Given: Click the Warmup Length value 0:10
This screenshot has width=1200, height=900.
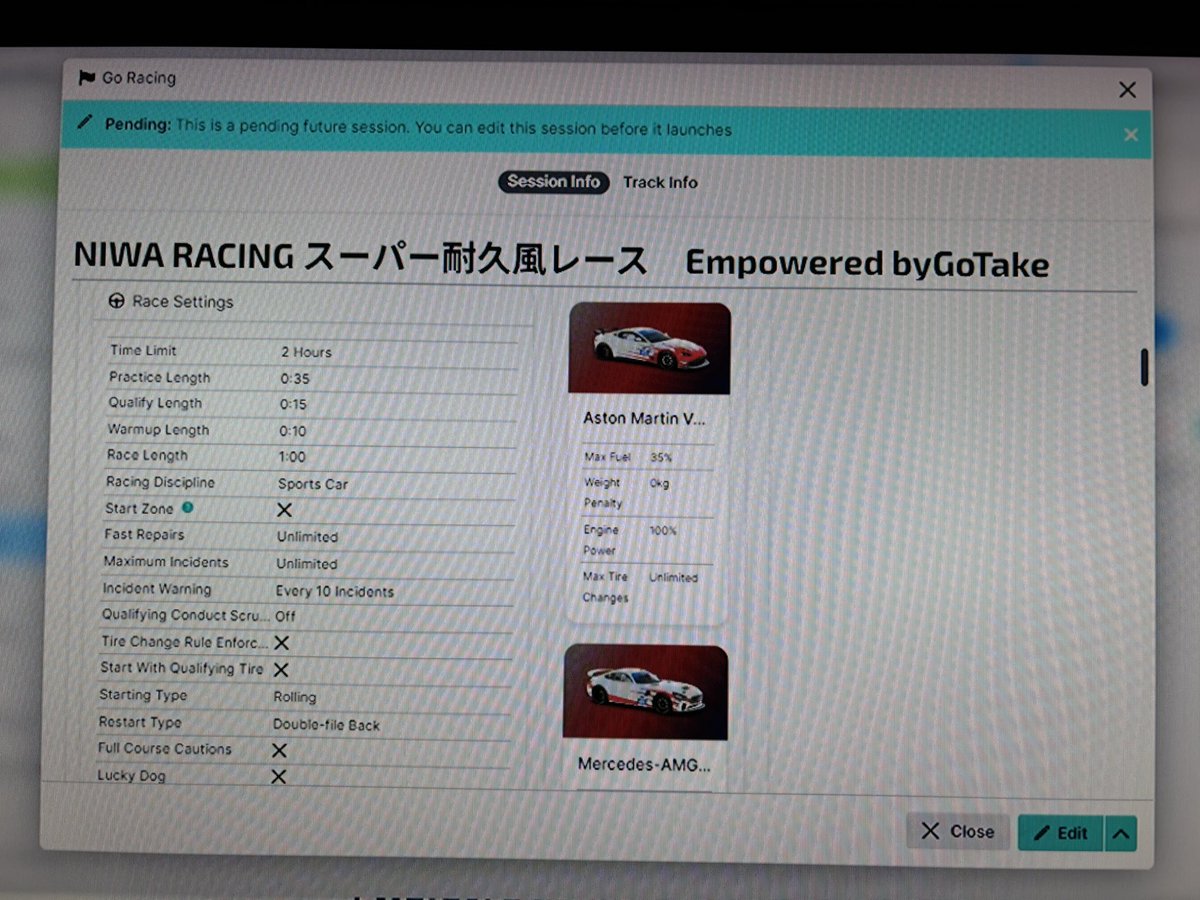Looking at the screenshot, I should 293,431.
